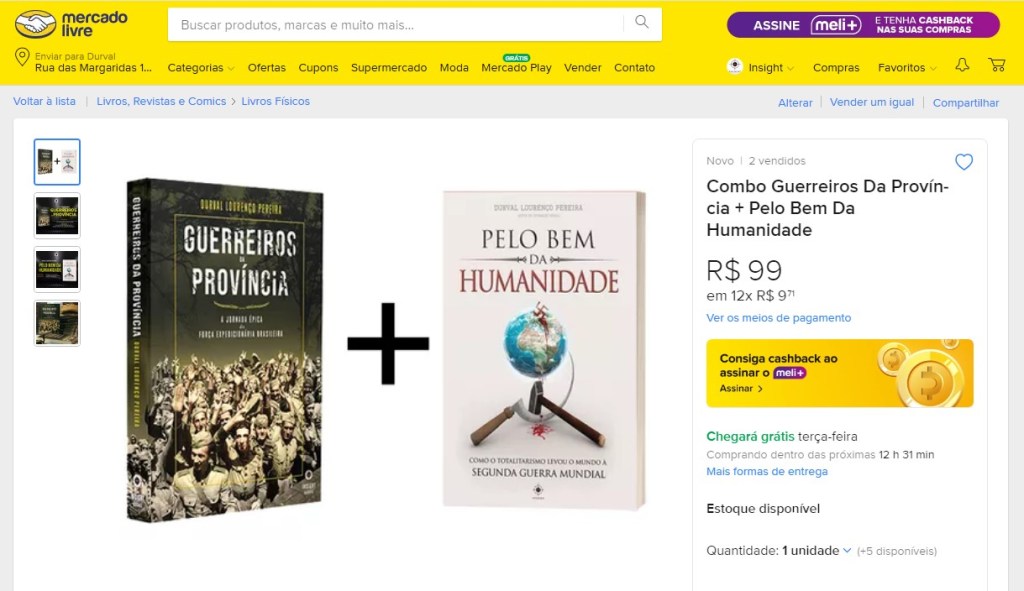Screen dimensions: 1024x591
Task: Click the ASSINE meli+ button
Action: (854, 24)
